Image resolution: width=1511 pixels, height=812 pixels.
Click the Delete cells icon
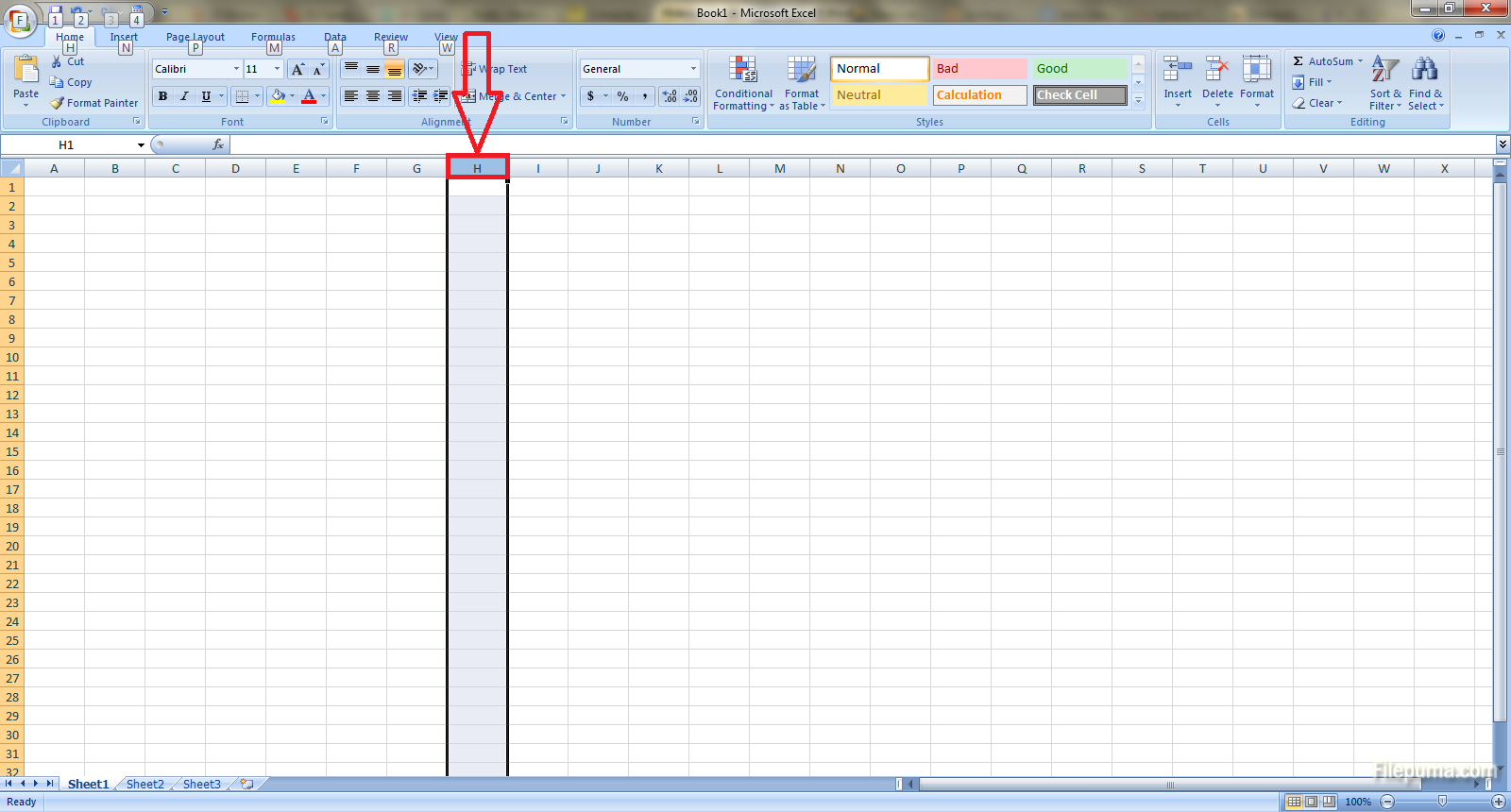1217,71
